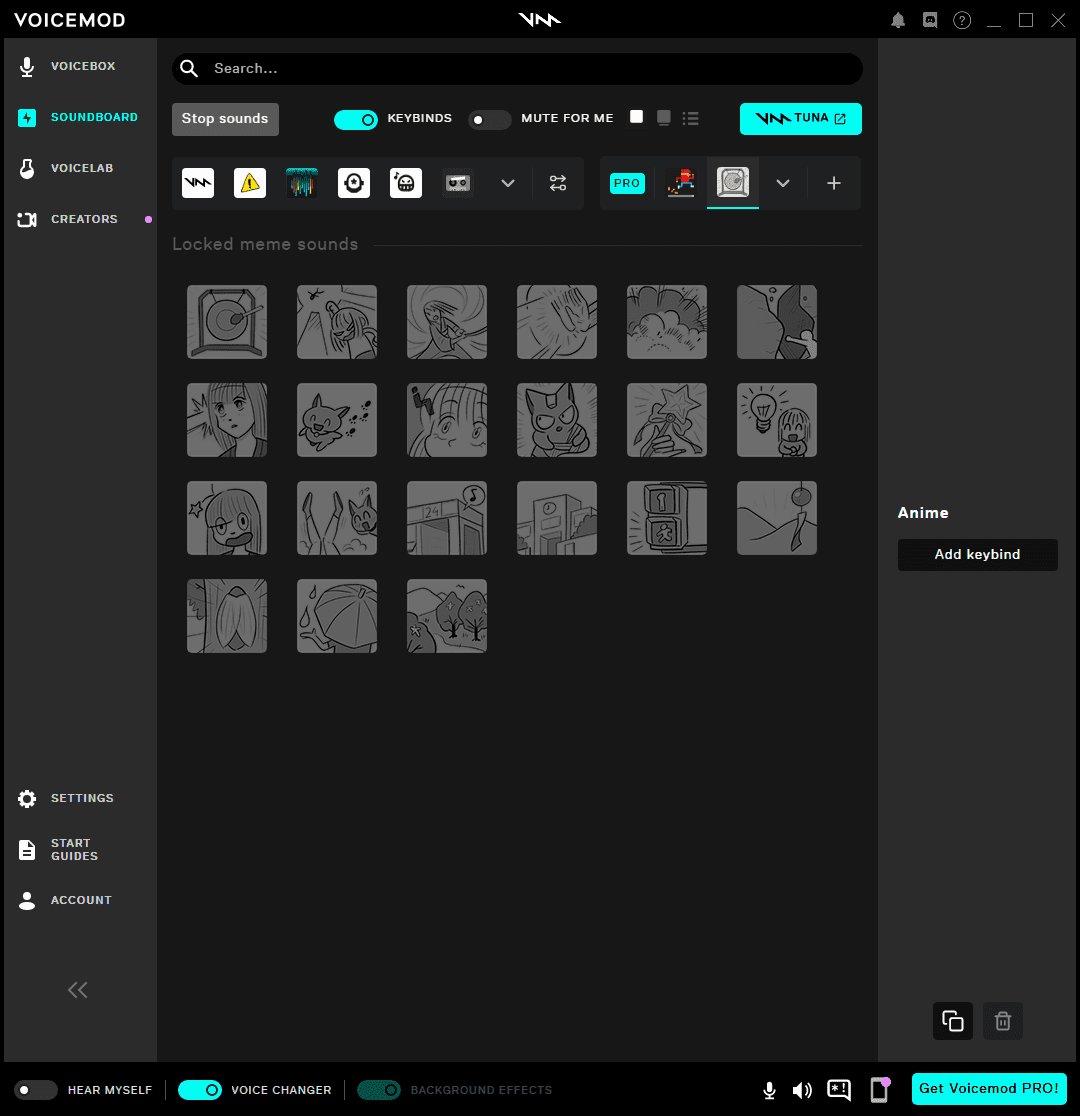This screenshot has width=1080, height=1116.
Task: Select the dripping waveform soundboard profile
Action: pyautogui.click(x=302, y=183)
